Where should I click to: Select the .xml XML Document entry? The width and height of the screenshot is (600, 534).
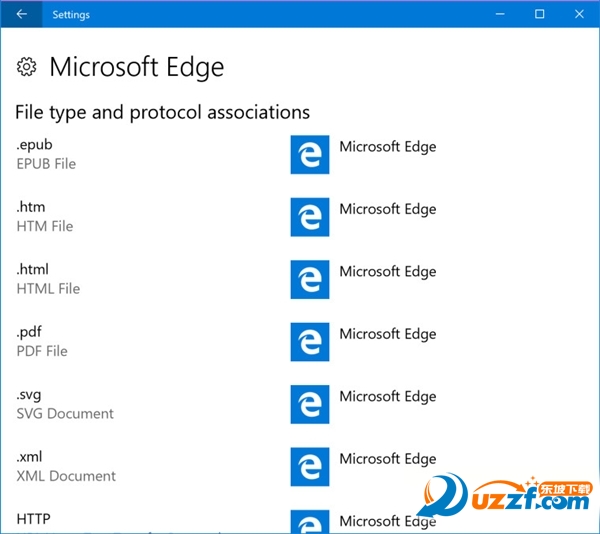(65, 466)
